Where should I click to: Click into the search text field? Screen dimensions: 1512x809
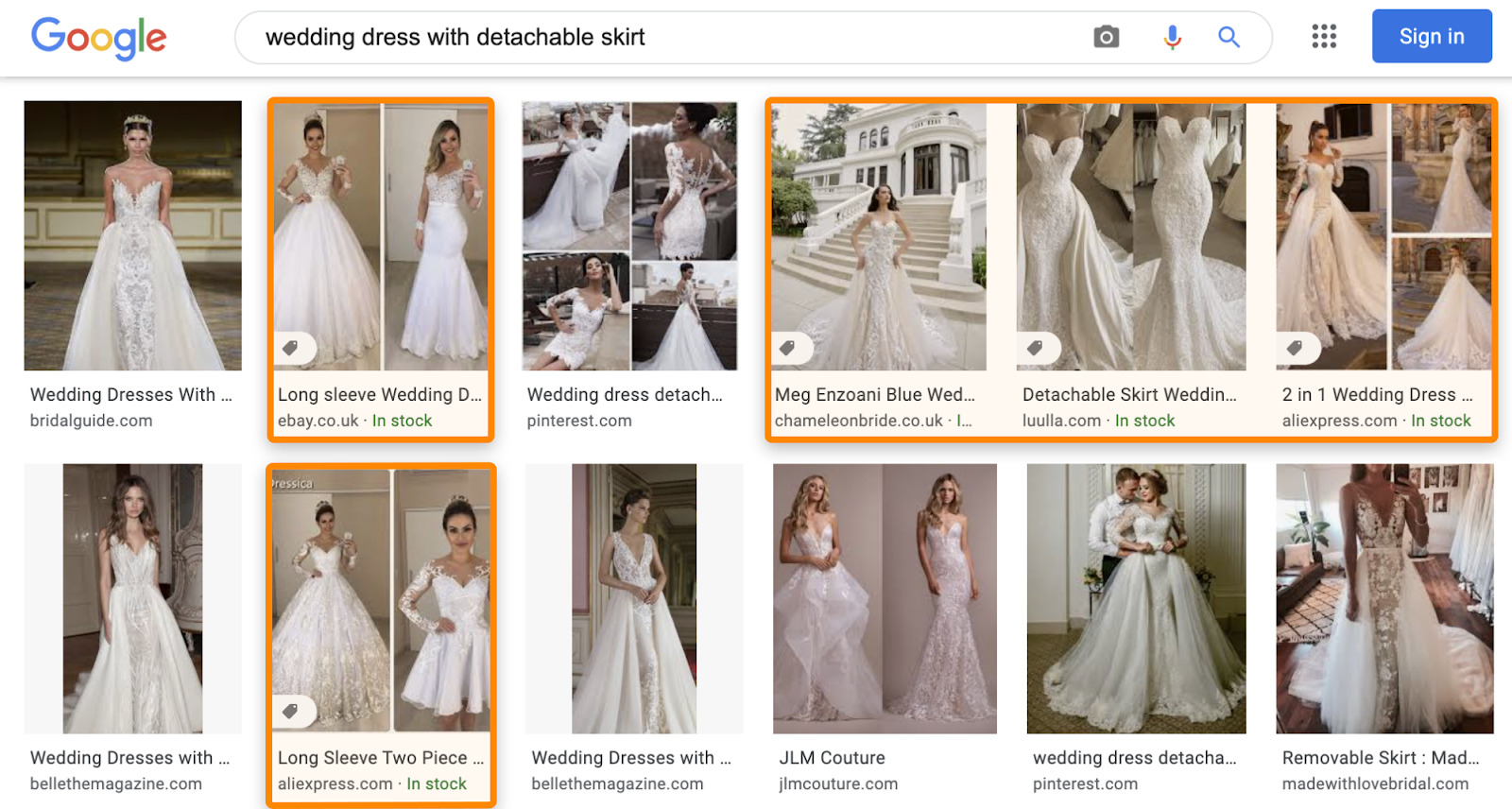click(661, 38)
